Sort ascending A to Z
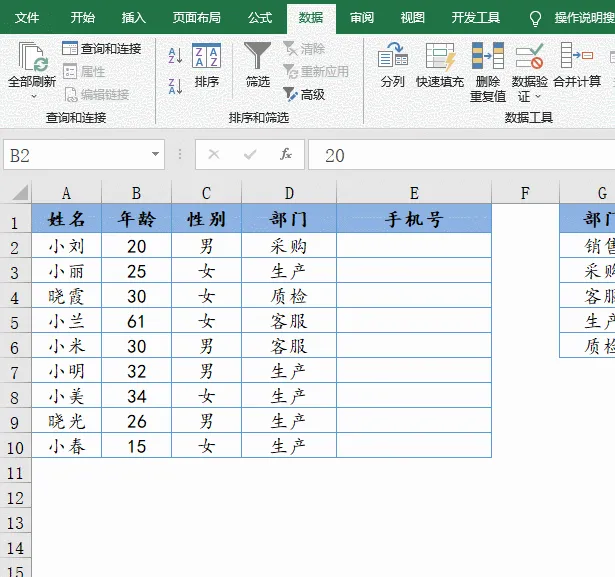This screenshot has width=615, height=577. (x=175, y=56)
